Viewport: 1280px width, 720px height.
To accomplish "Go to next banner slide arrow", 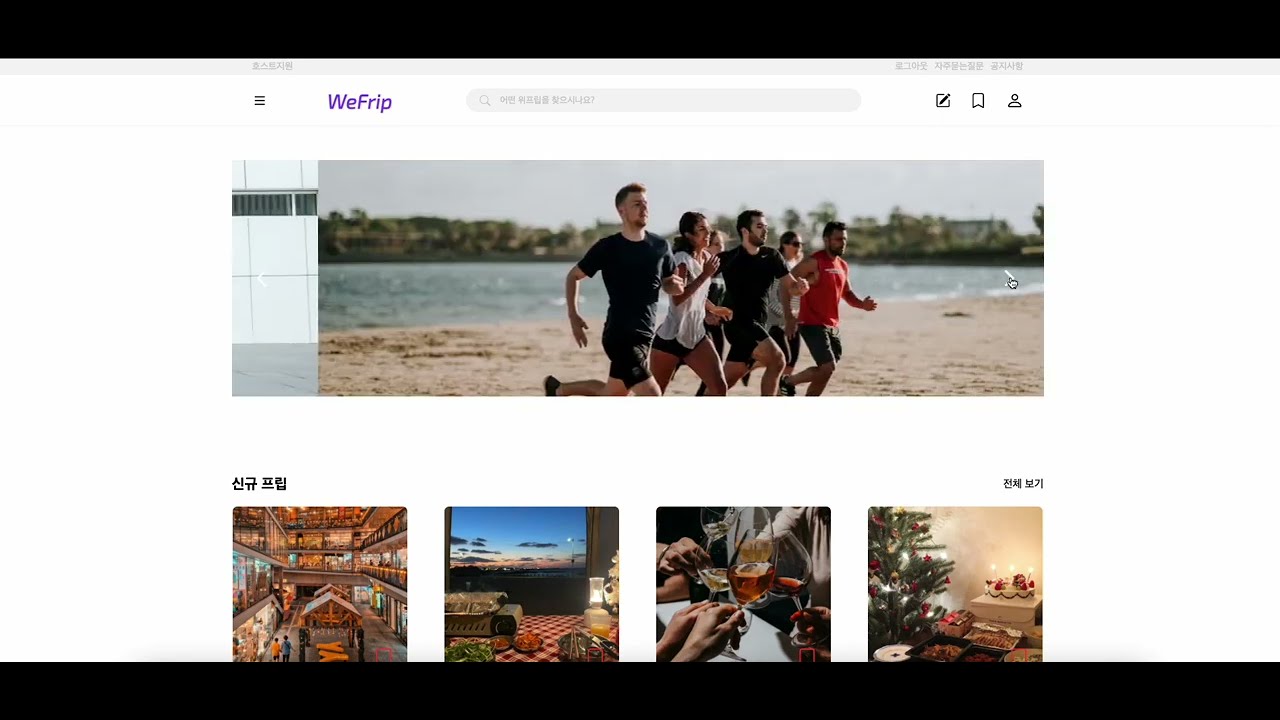I will 1009,278.
